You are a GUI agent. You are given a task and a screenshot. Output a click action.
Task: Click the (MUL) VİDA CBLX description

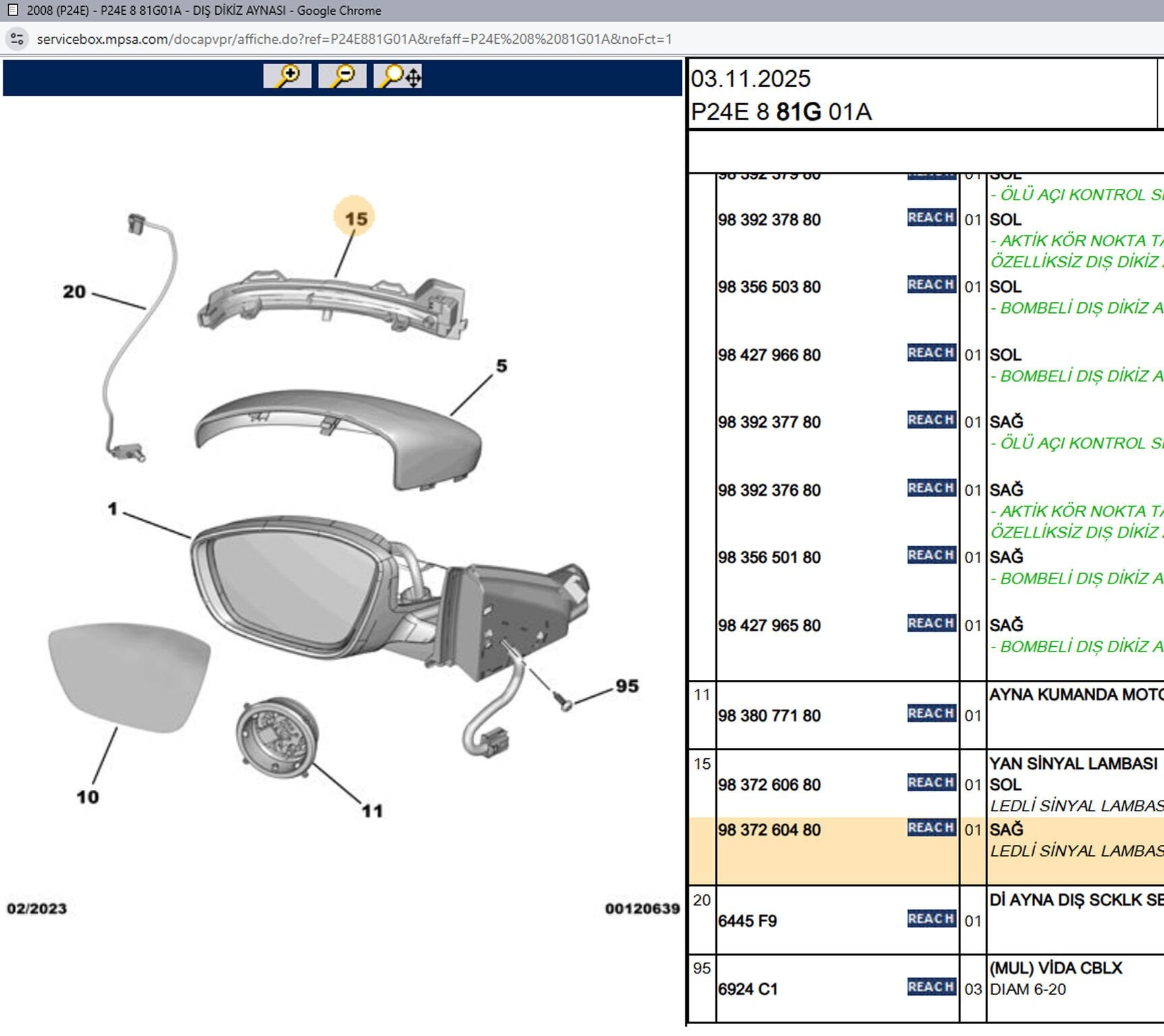1056,968
